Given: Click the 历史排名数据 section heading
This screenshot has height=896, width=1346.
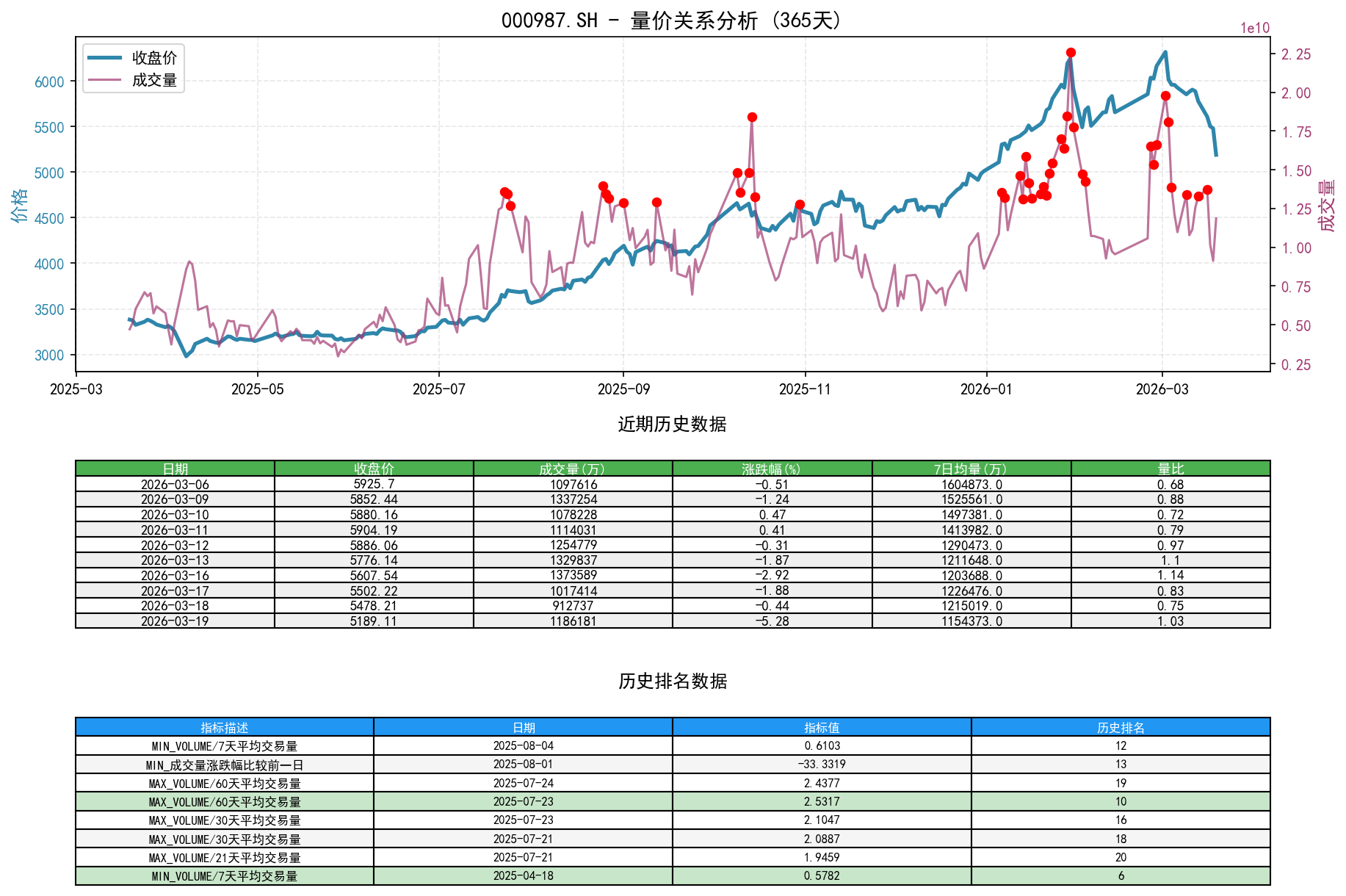Looking at the screenshot, I should [672, 680].
